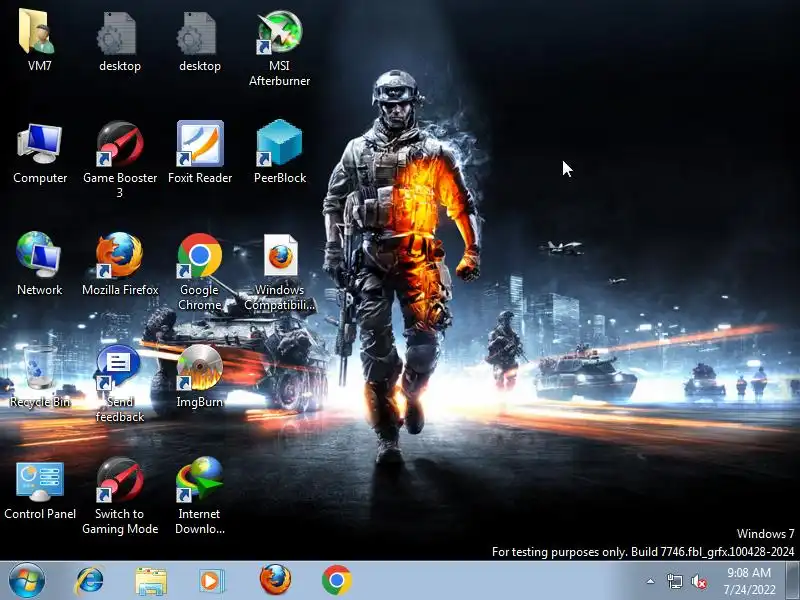
Task: Open the network tray icon
Action: point(674,581)
